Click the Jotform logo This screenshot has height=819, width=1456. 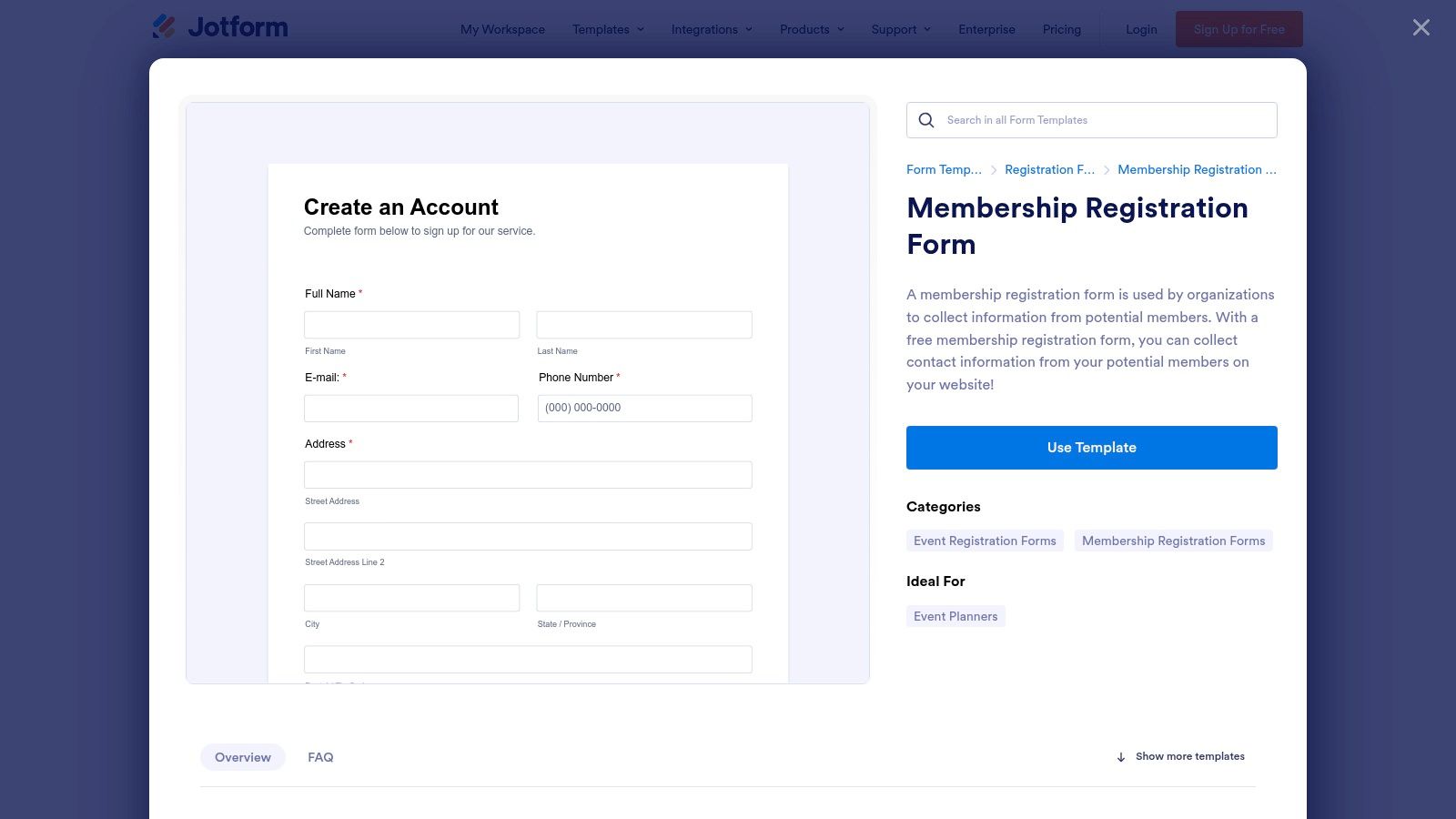(x=219, y=27)
